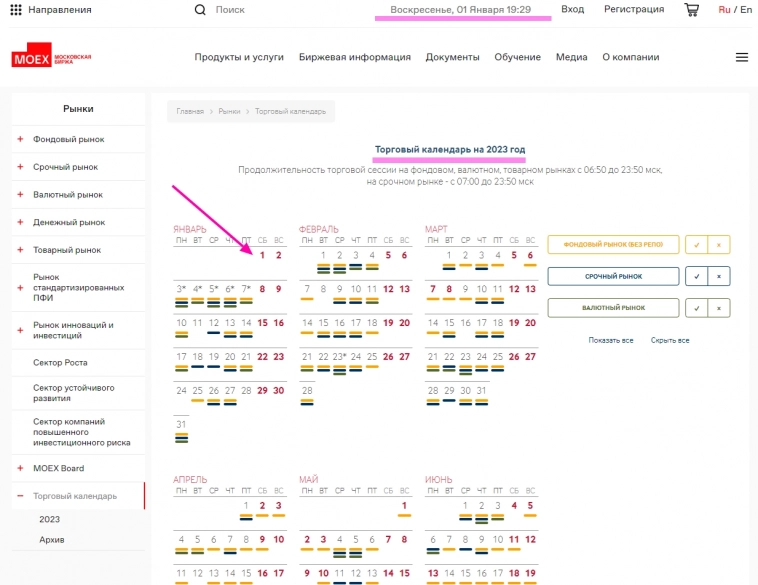Open the hamburger menu icon
758x585 pixels.
coord(741,57)
